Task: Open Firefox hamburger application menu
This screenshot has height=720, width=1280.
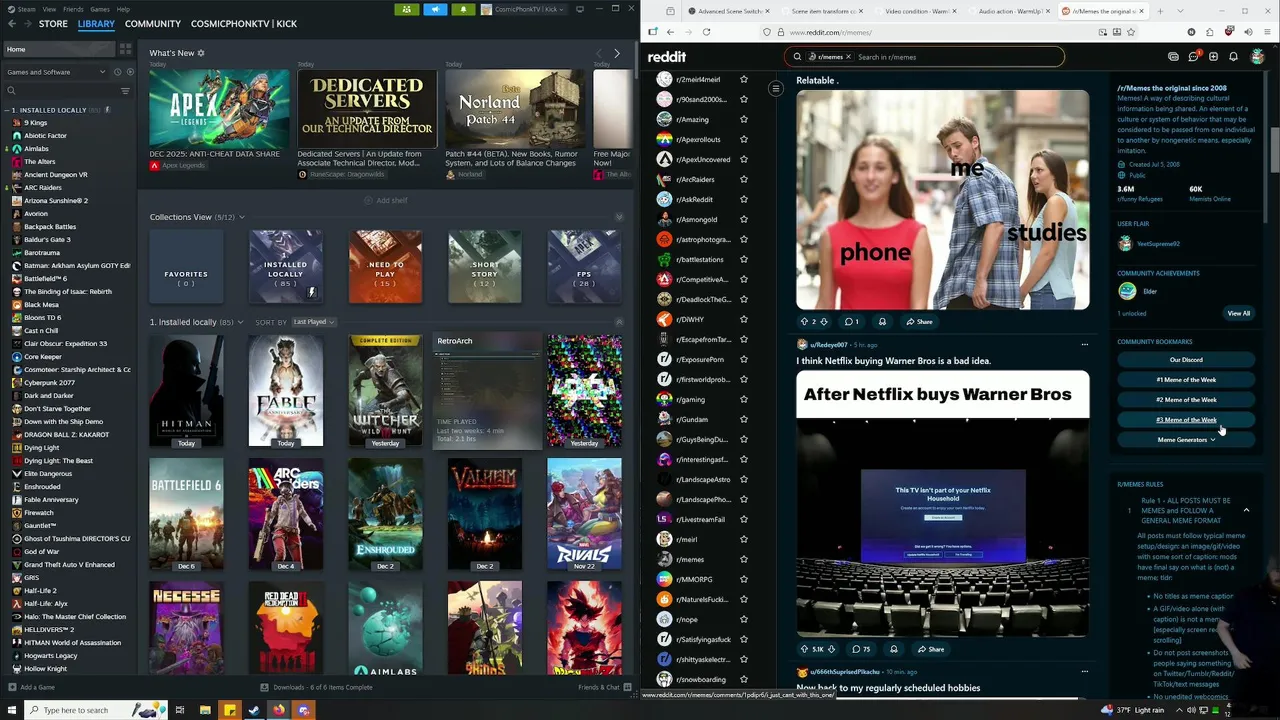Action: (x=1268, y=32)
